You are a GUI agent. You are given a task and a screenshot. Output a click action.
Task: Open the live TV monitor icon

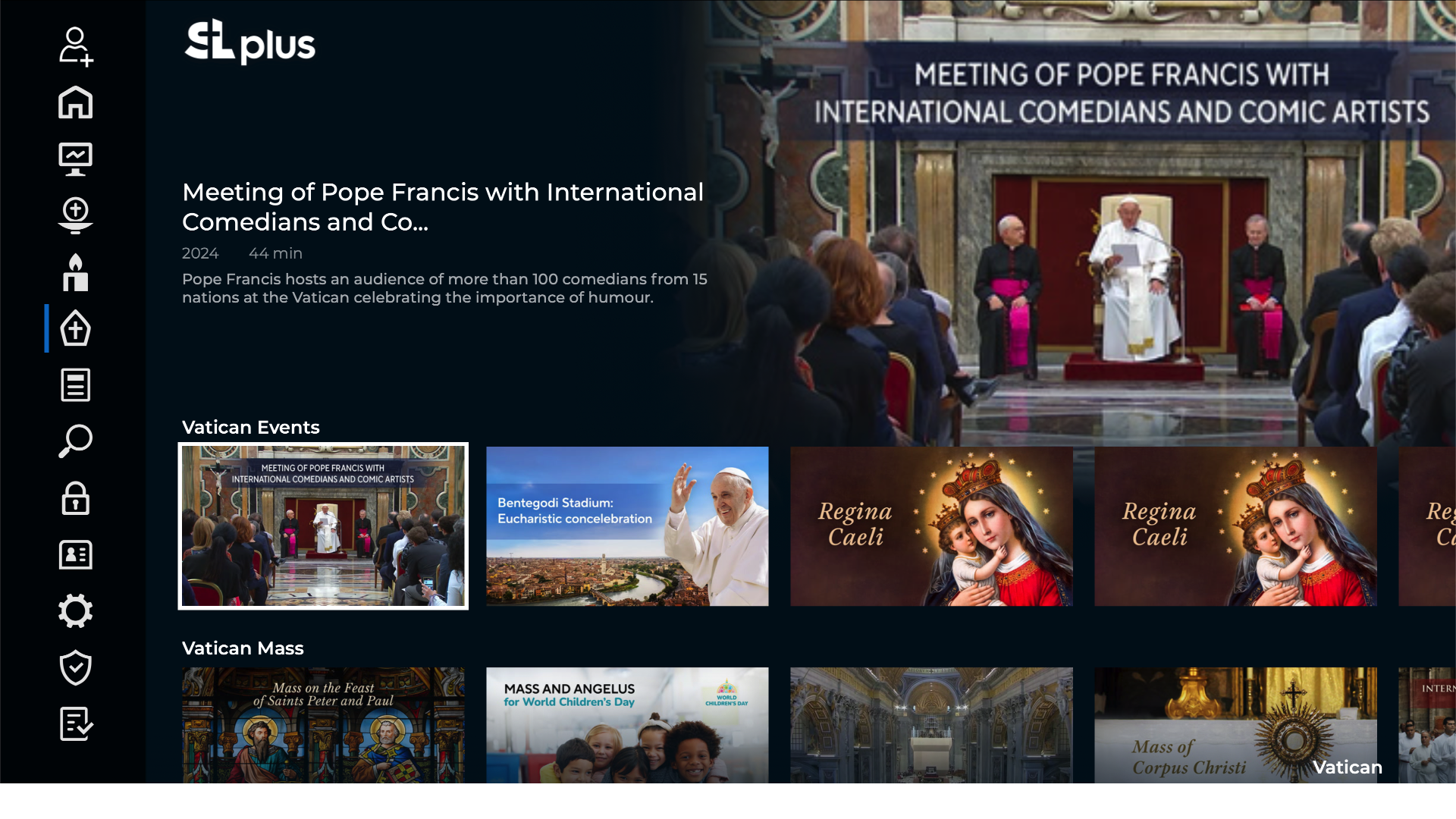pyautogui.click(x=76, y=159)
